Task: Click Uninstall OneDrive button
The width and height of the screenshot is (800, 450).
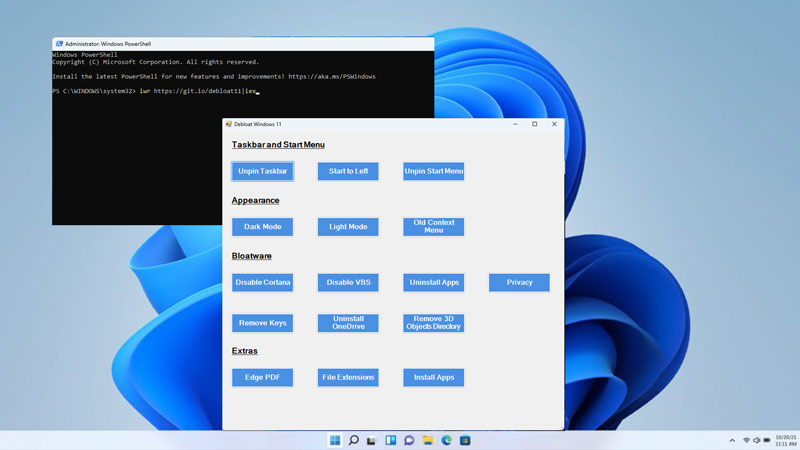Action: pyautogui.click(x=348, y=323)
